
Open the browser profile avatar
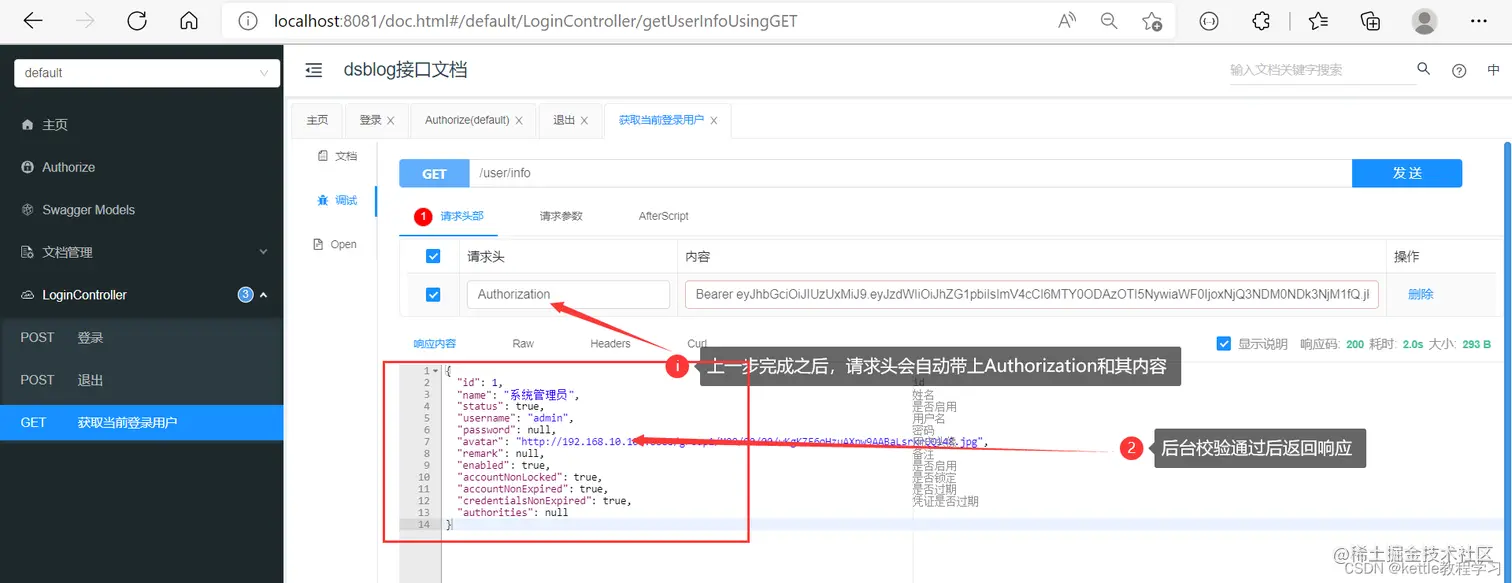[x=1424, y=20]
